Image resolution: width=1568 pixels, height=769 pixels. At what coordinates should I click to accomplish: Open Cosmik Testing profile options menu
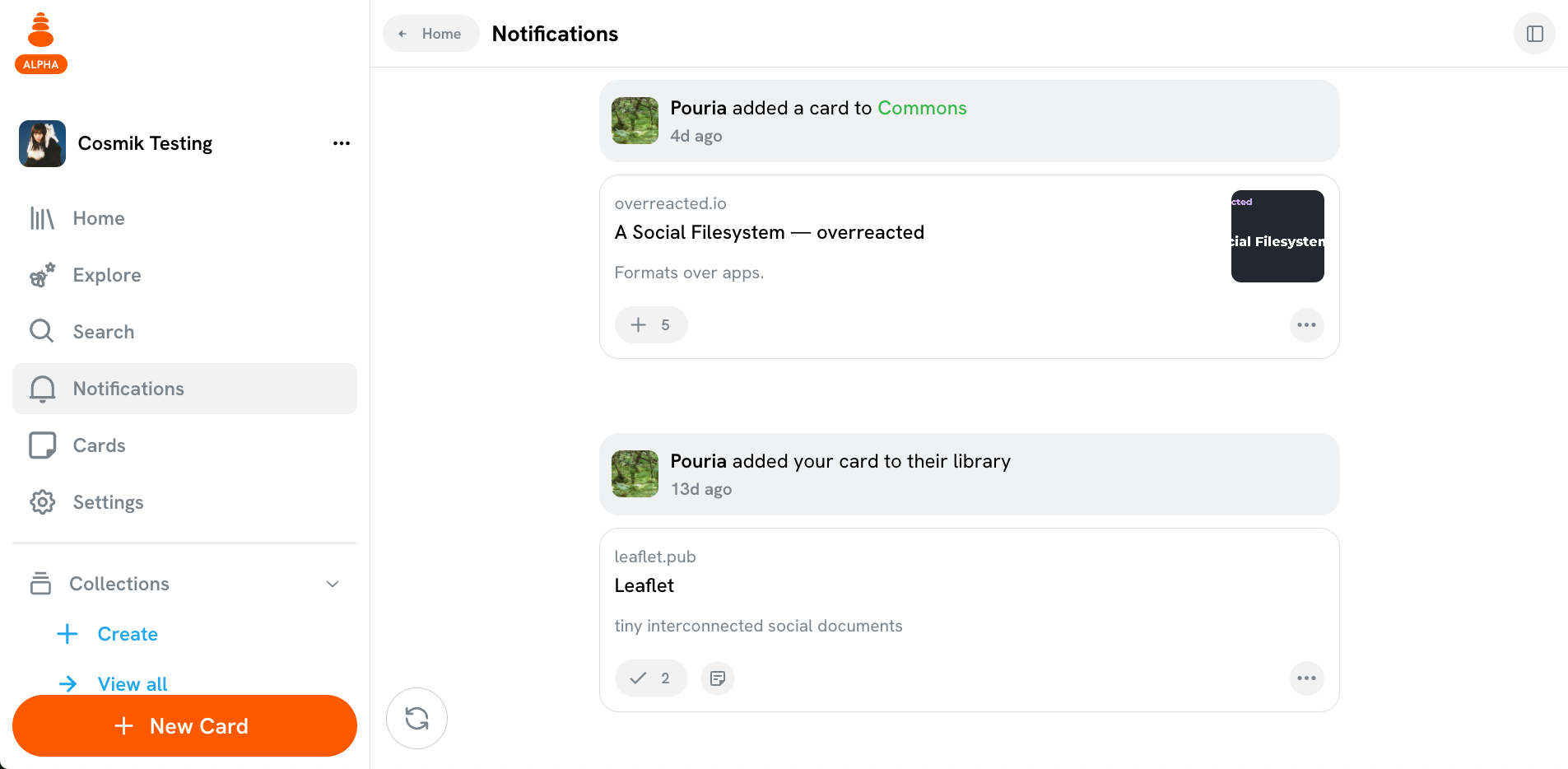pyautogui.click(x=342, y=143)
